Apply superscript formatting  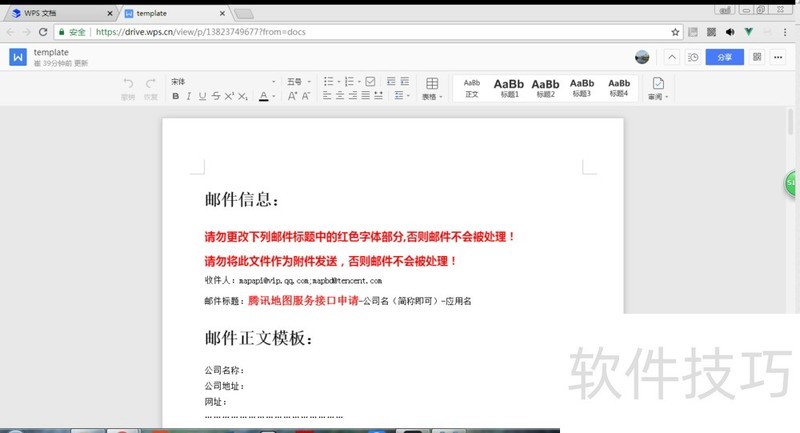click(229, 96)
